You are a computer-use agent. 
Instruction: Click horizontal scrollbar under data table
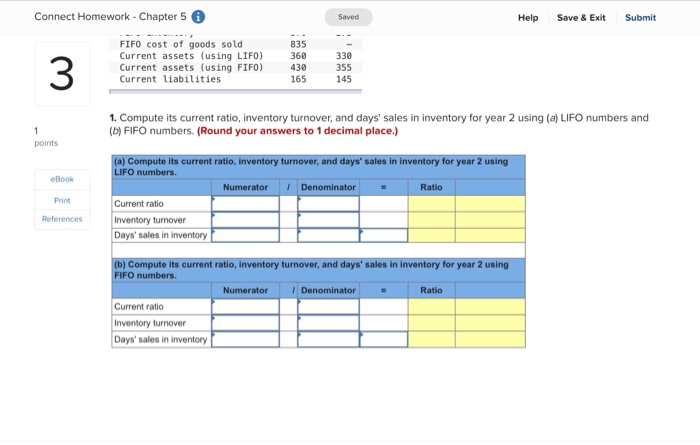235,91
